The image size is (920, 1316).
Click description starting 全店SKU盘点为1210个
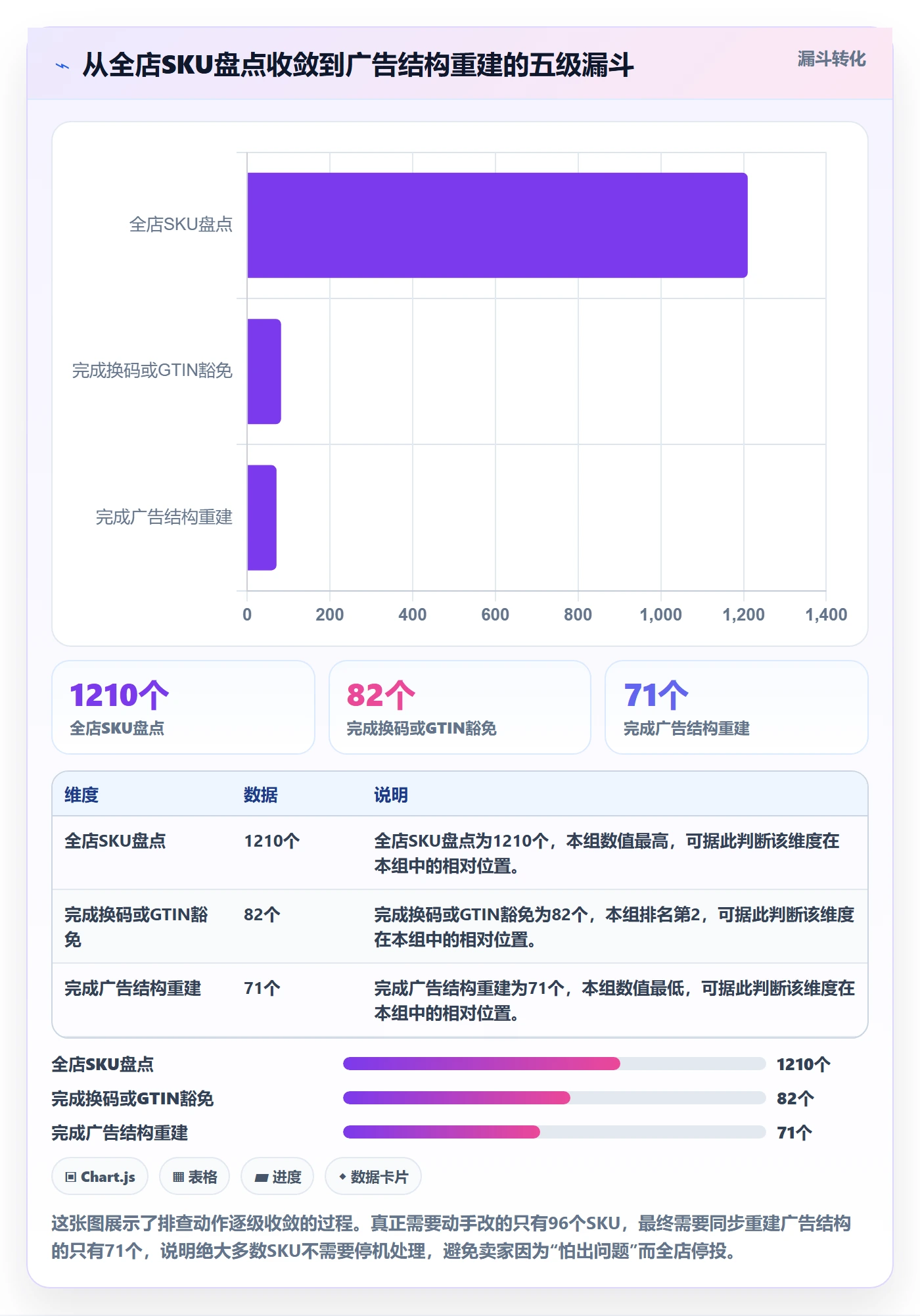607,853
